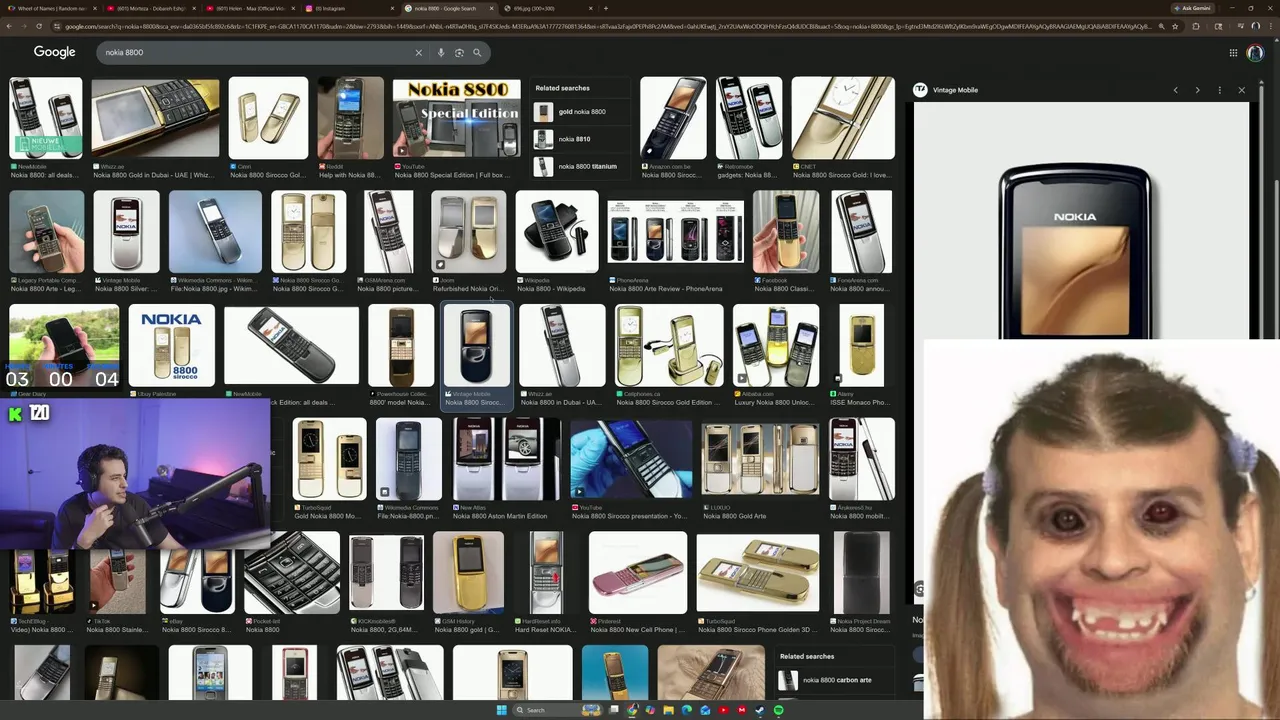Open Hard Reset NOKIA image result
This screenshot has width=1280, height=720.
547,573
